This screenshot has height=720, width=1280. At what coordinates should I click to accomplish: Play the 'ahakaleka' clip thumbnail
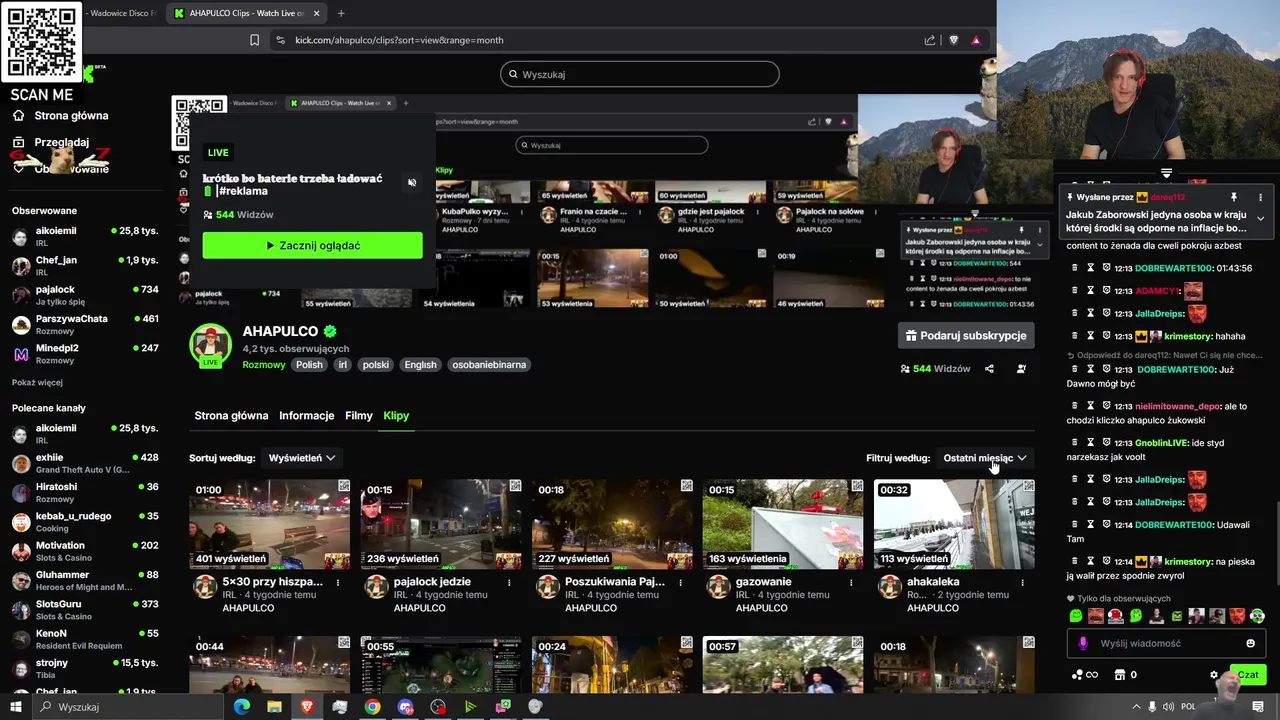954,524
